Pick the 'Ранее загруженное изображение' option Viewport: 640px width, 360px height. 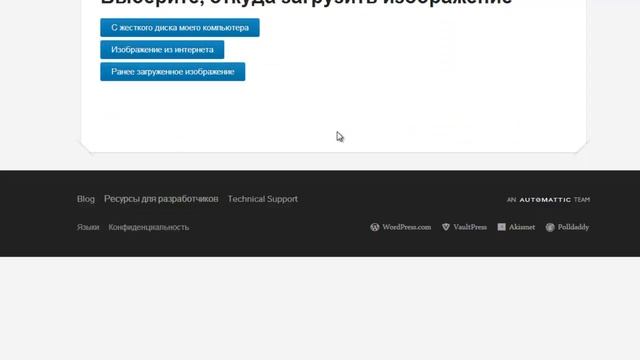tap(173, 71)
